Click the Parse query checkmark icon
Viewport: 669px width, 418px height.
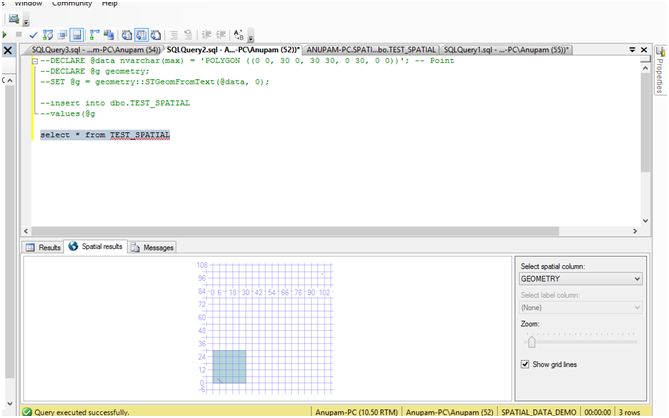(x=32, y=34)
